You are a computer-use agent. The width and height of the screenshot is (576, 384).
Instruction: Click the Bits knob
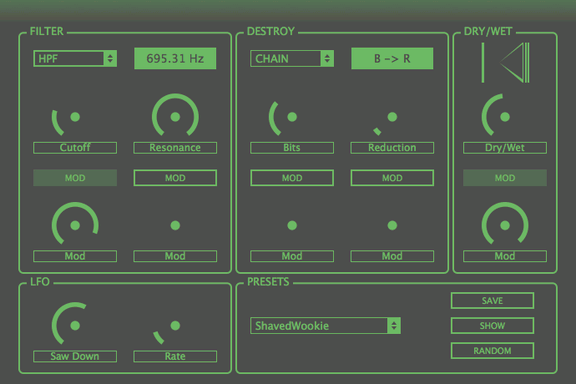(x=292, y=117)
